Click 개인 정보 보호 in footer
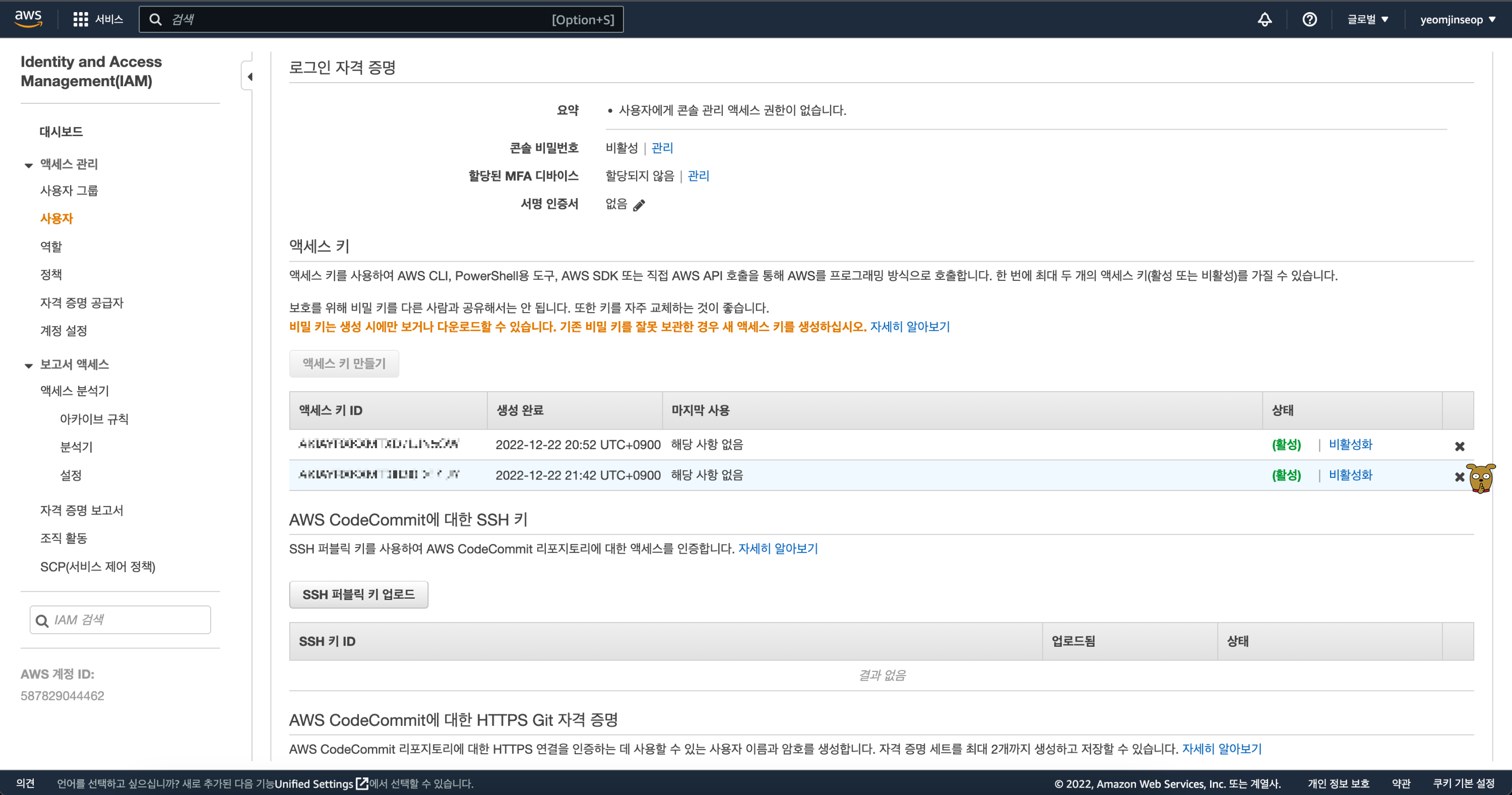Image resolution: width=1512 pixels, height=795 pixels. coord(1338,783)
